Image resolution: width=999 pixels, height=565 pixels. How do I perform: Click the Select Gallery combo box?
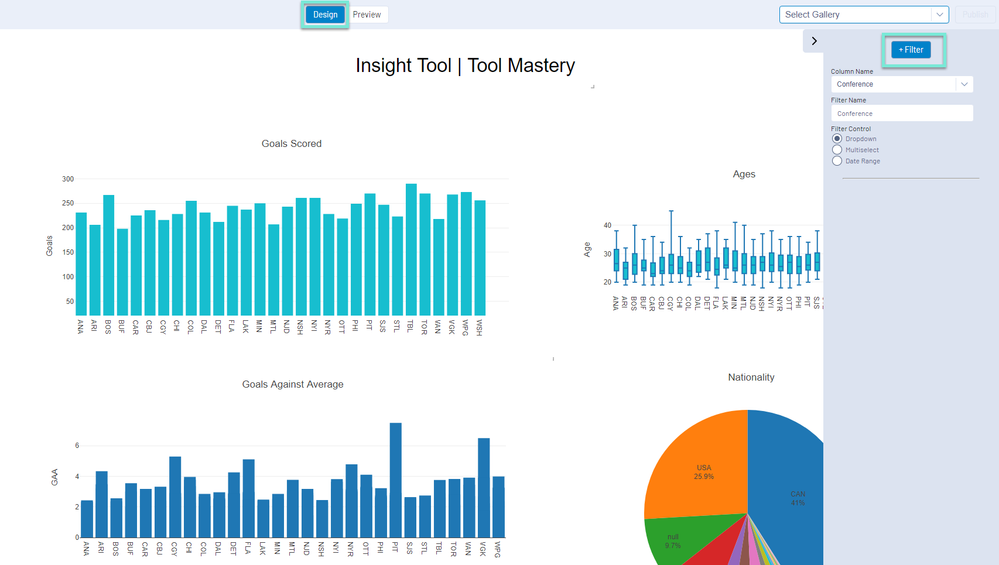point(863,15)
